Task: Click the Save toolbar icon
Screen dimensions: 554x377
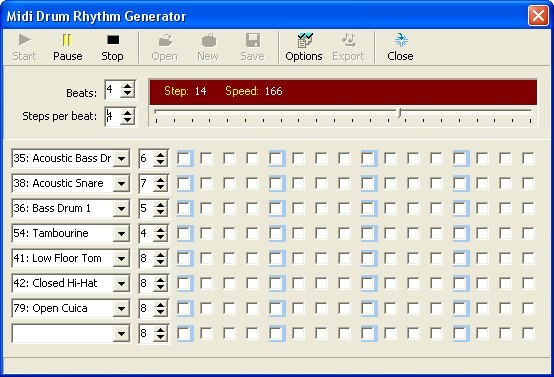Action: coord(253,40)
